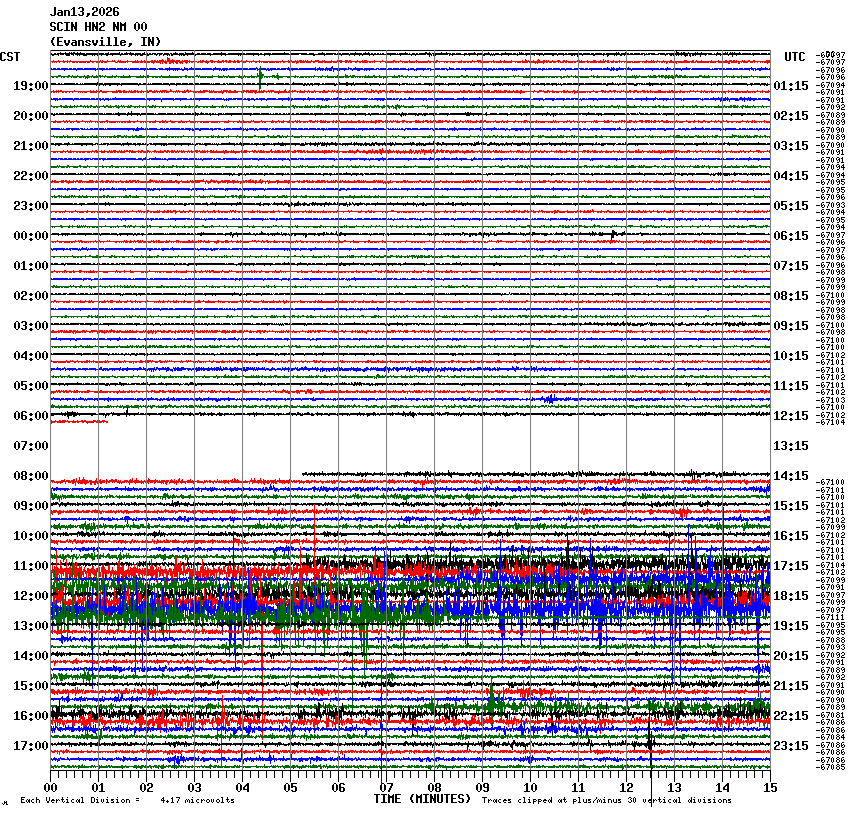Click the UTC column header
Viewport: 850px width, 814px height.
click(794, 57)
